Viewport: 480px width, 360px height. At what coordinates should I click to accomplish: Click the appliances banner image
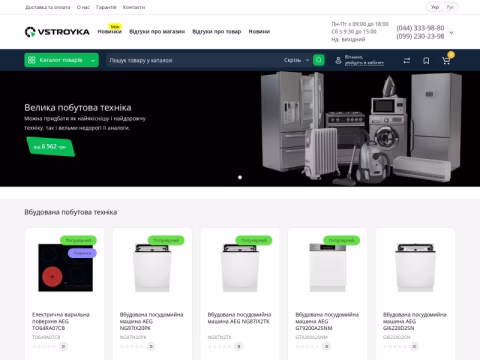point(361,128)
